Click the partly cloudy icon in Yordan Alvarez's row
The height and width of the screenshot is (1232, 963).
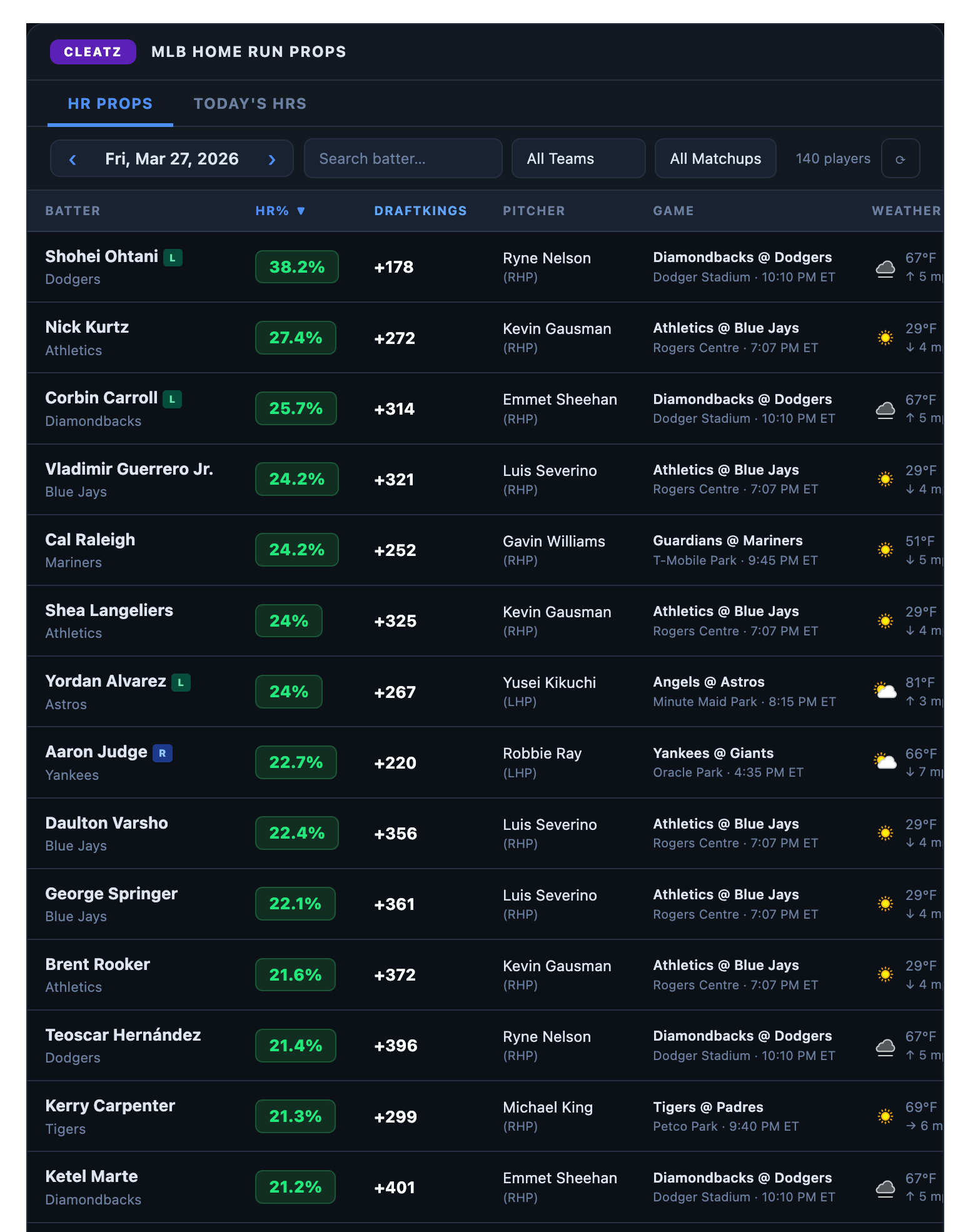click(885, 691)
